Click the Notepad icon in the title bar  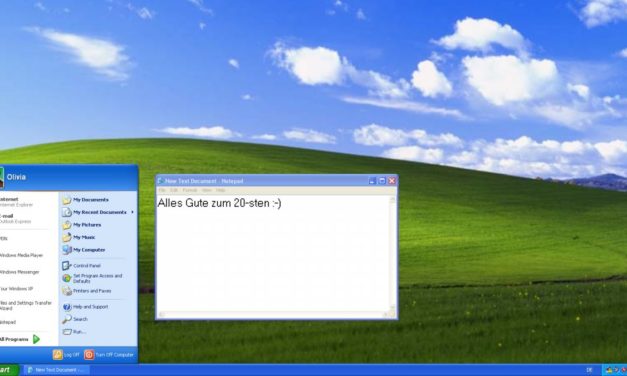[x=160, y=181]
